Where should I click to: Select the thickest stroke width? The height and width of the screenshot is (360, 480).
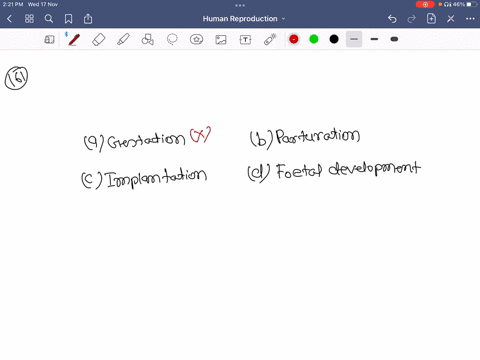(394, 39)
